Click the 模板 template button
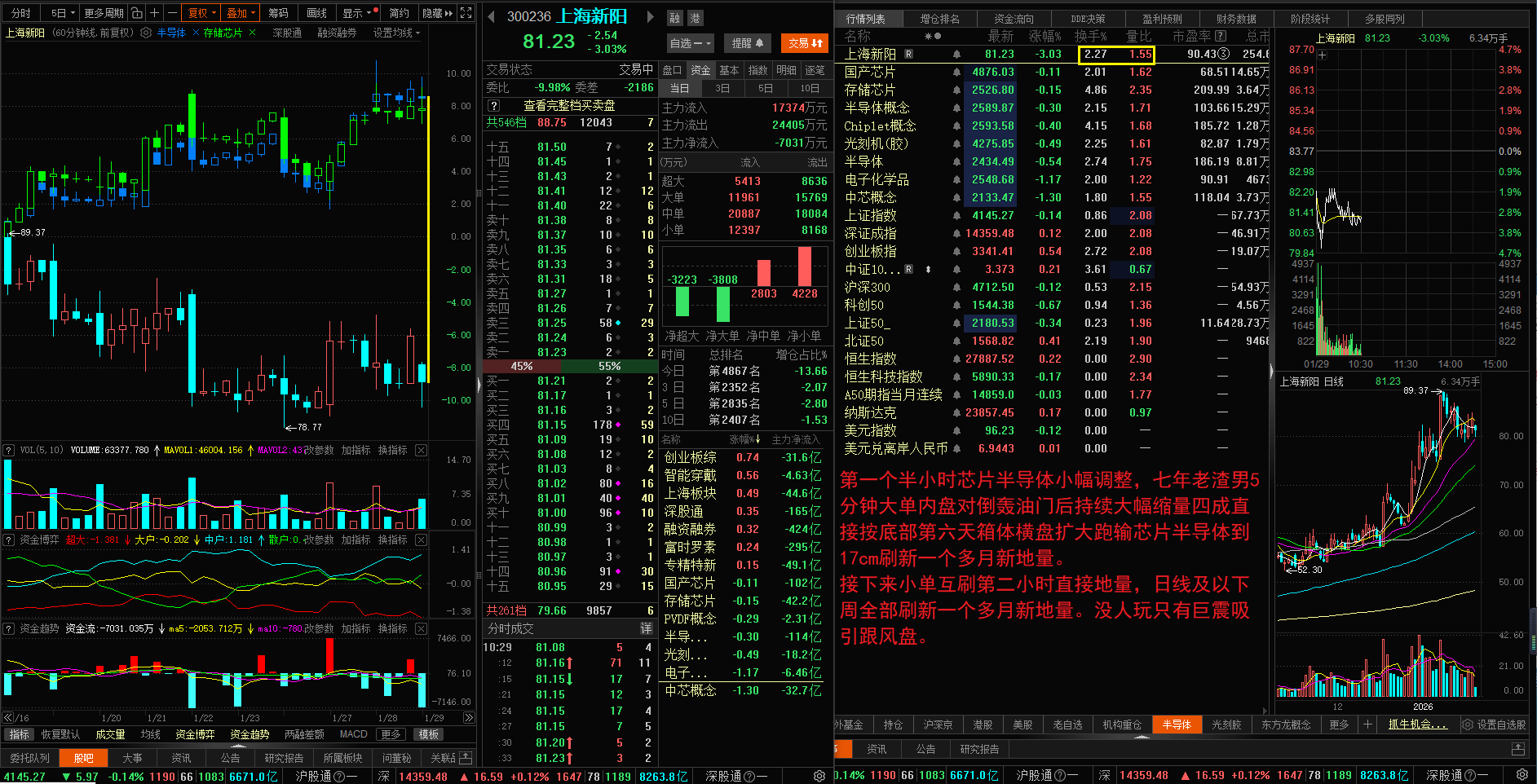 429,734
